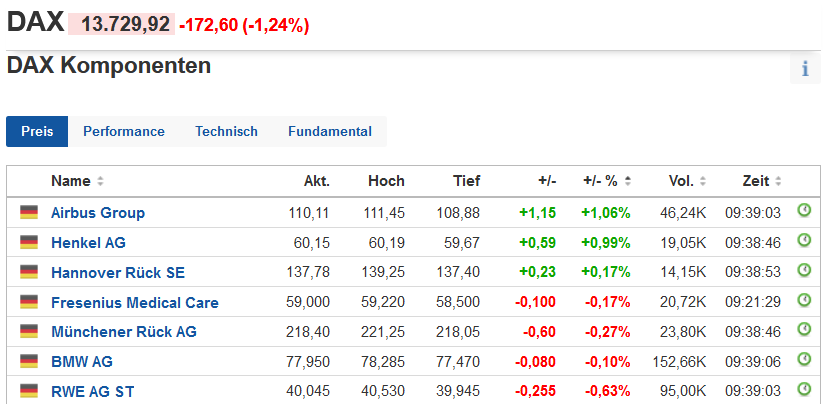Click the info icon beside DAX Komponenten
The image size is (827, 404).
pyautogui.click(x=805, y=69)
